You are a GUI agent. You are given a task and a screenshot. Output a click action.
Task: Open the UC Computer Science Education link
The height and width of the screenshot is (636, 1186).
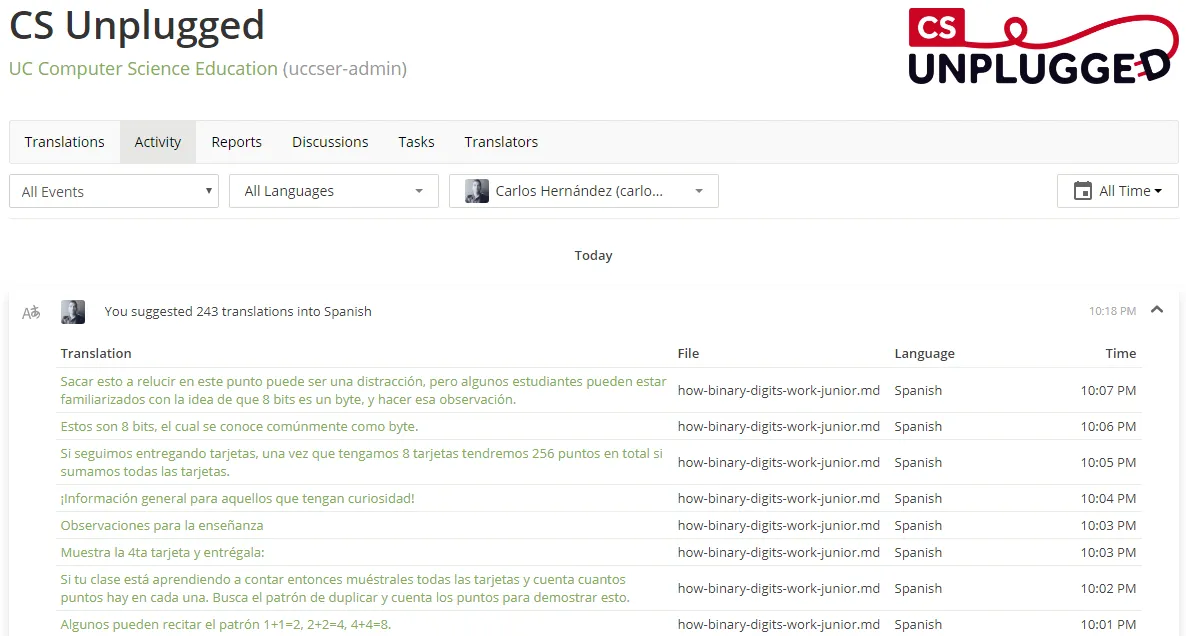click(x=143, y=68)
